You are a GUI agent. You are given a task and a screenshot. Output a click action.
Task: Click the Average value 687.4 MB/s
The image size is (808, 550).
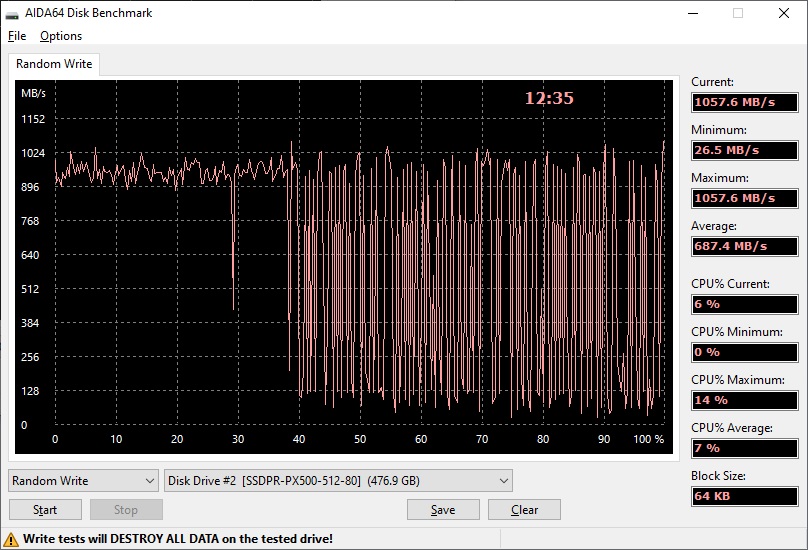pos(745,246)
